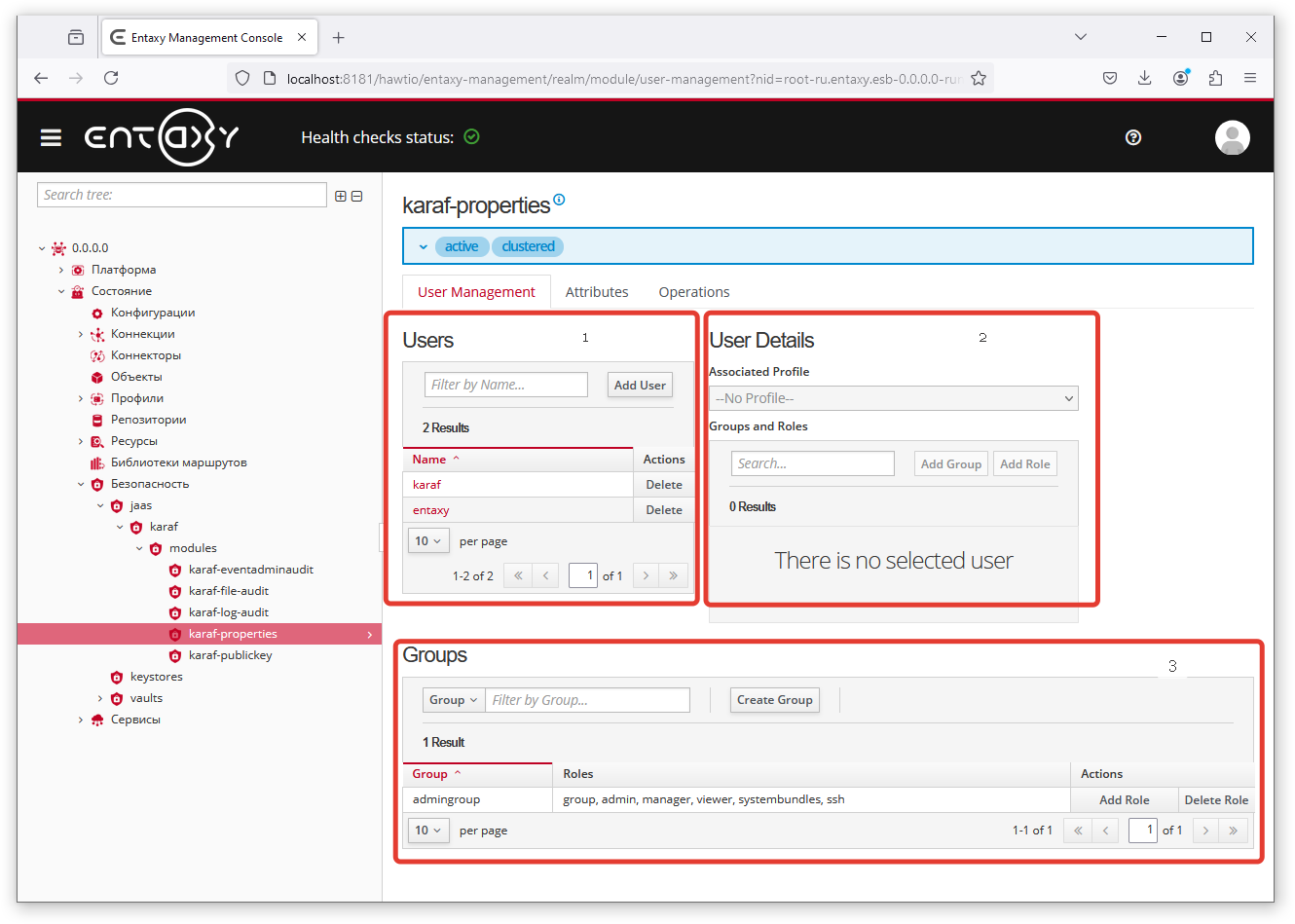Click the Add User button
This screenshot has height=924, width=1295.
[x=640, y=385]
